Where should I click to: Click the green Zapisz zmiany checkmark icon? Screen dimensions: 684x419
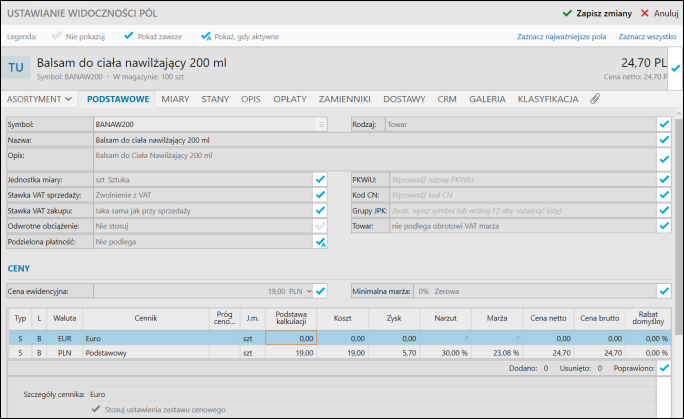pos(567,13)
